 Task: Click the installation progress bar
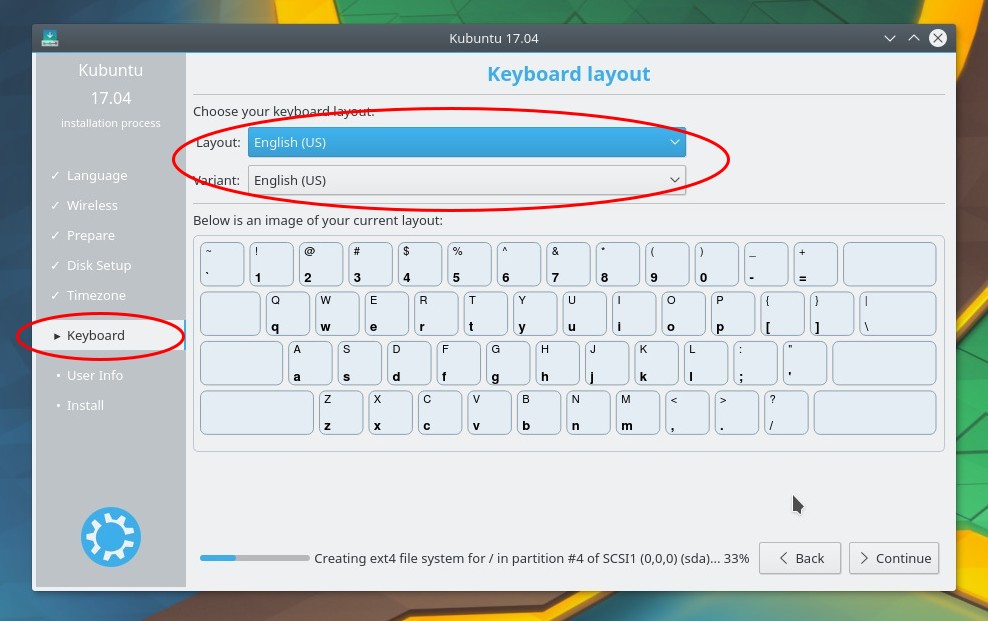click(x=255, y=558)
